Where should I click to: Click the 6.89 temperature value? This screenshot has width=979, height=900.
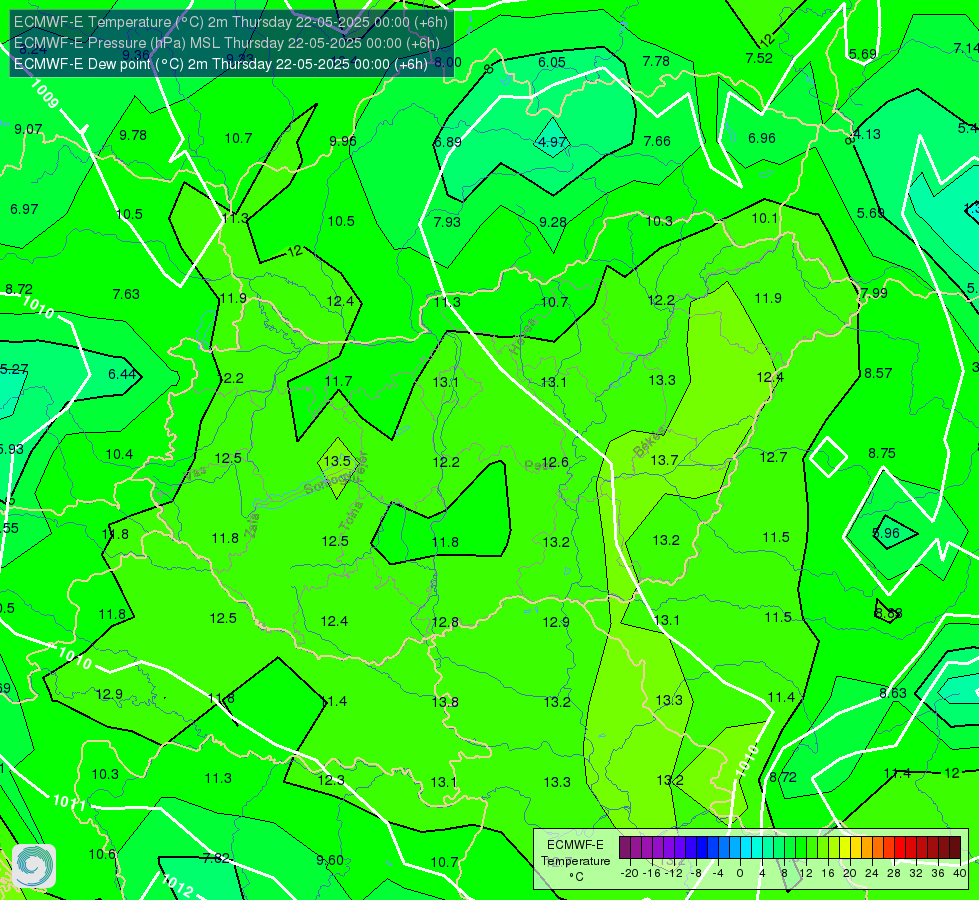448,142
